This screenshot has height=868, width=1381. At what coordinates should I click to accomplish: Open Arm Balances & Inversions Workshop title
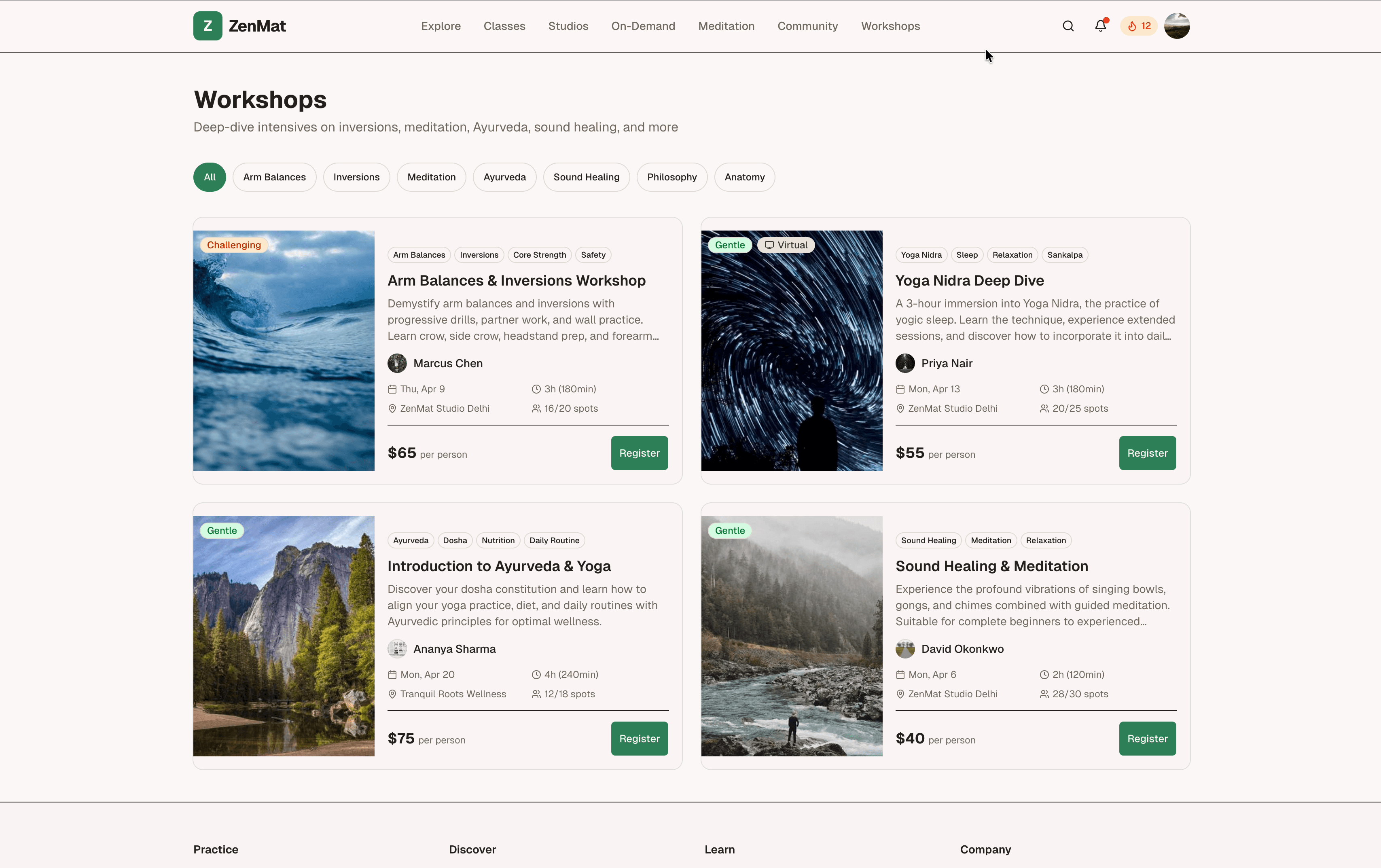516,280
